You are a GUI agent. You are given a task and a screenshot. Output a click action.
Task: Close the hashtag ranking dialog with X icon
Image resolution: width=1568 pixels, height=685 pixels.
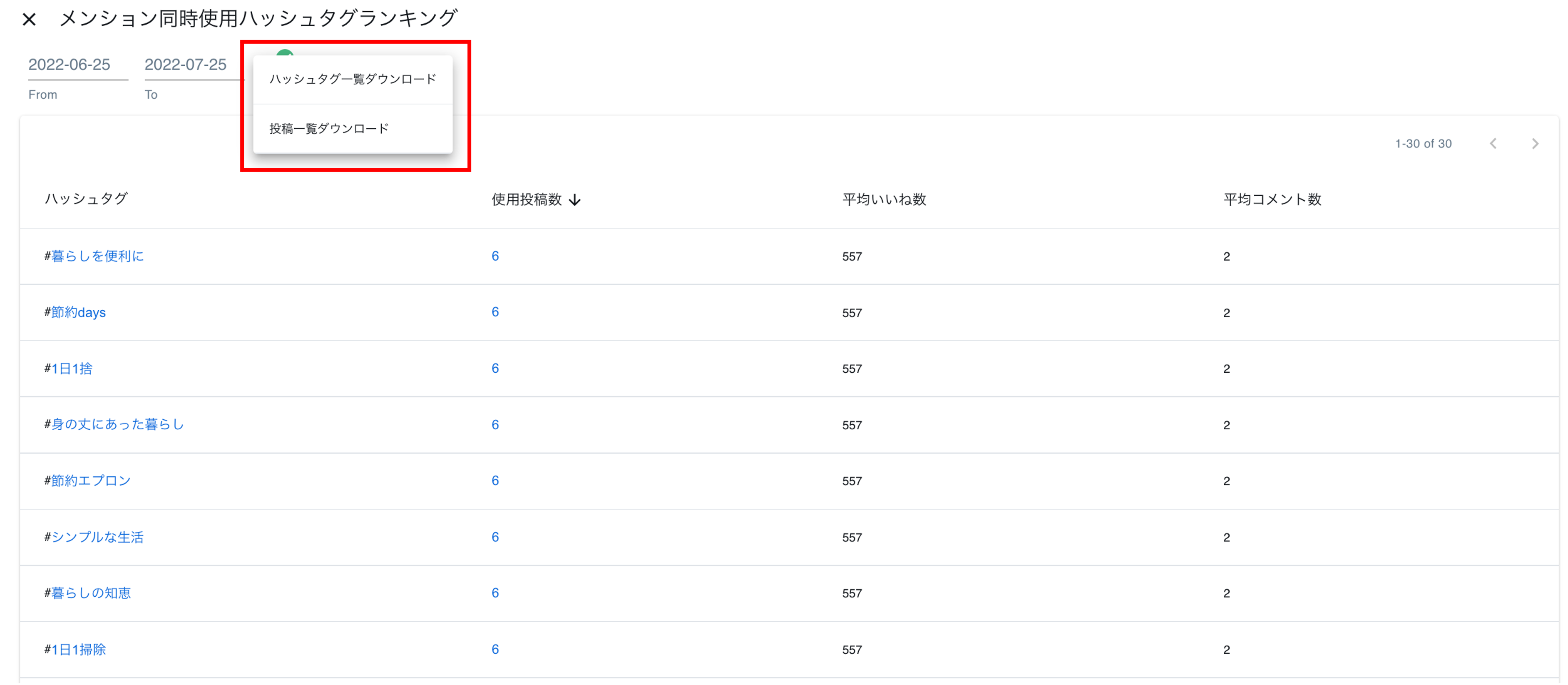(x=29, y=20)
